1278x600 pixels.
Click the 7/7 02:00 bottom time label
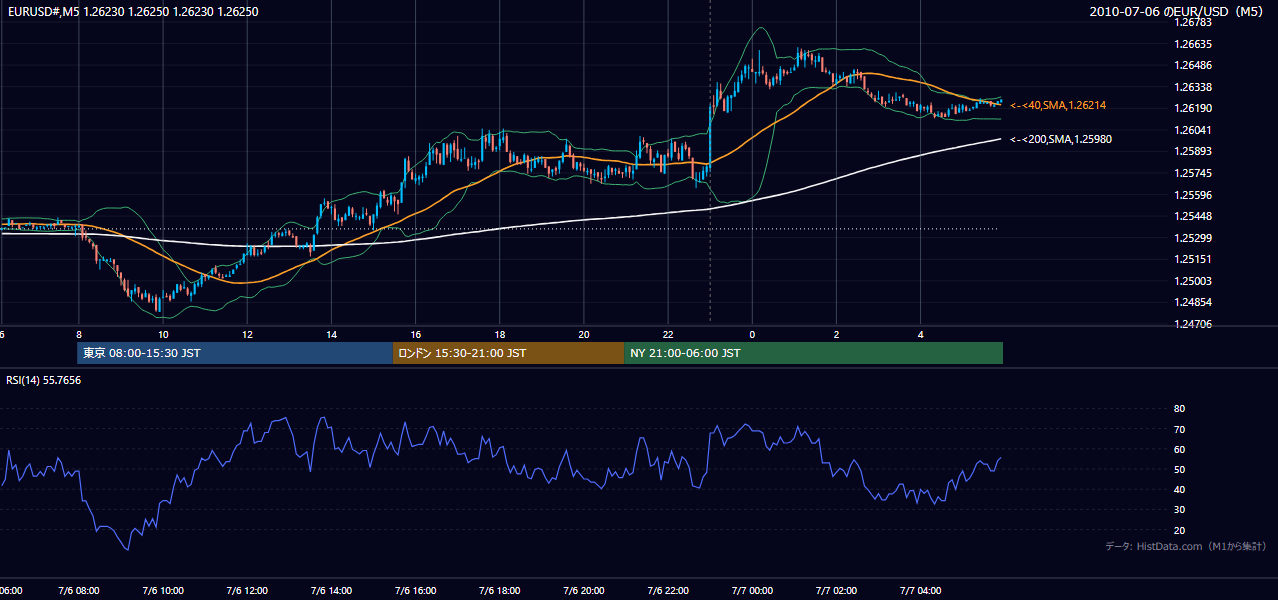(x=836, y=591)
